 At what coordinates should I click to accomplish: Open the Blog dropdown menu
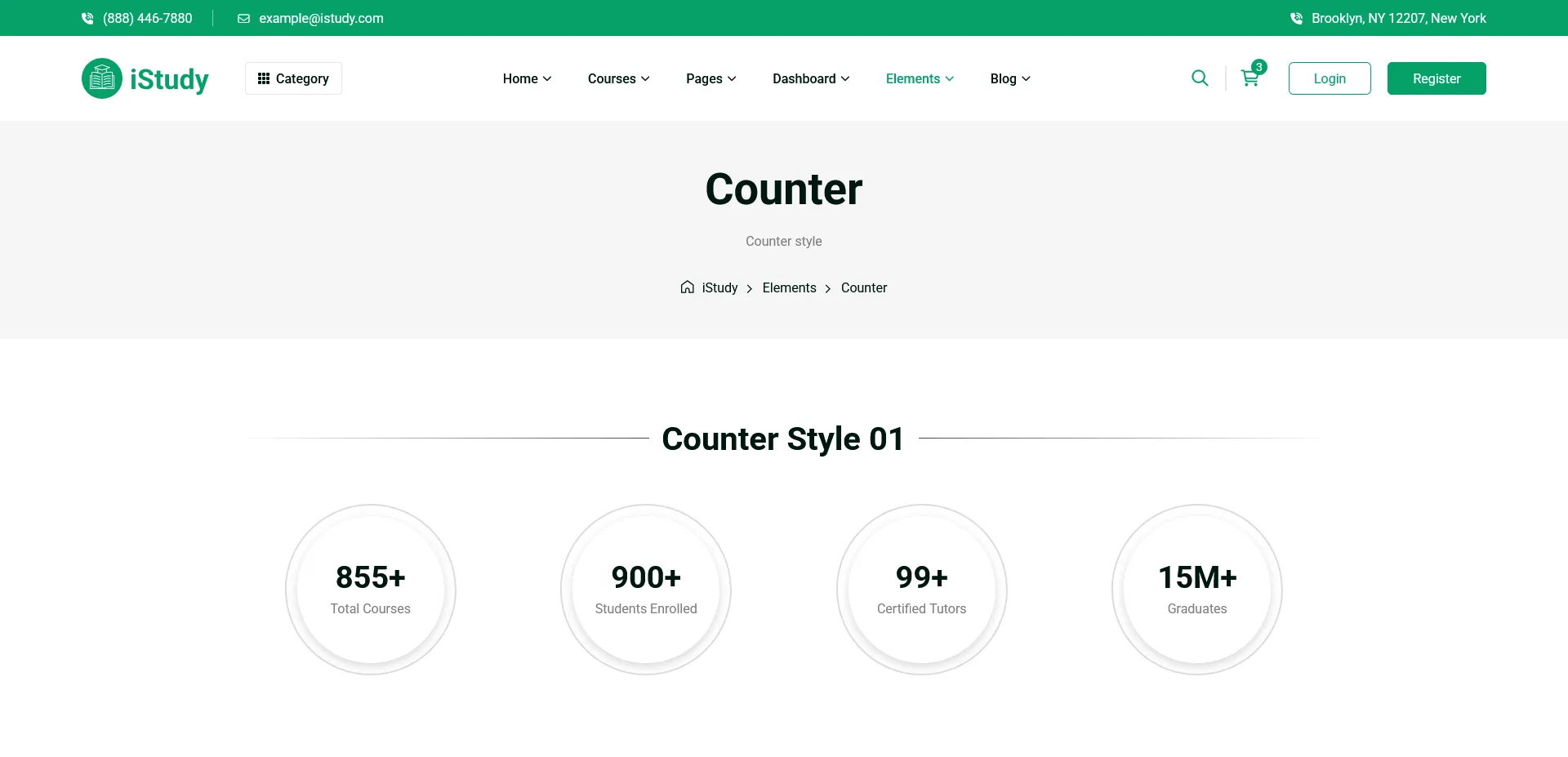[x=1010, y=78]
